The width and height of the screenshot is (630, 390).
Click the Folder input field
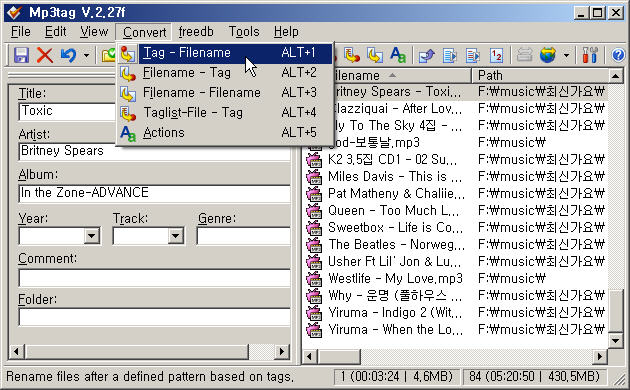point(154,317)
